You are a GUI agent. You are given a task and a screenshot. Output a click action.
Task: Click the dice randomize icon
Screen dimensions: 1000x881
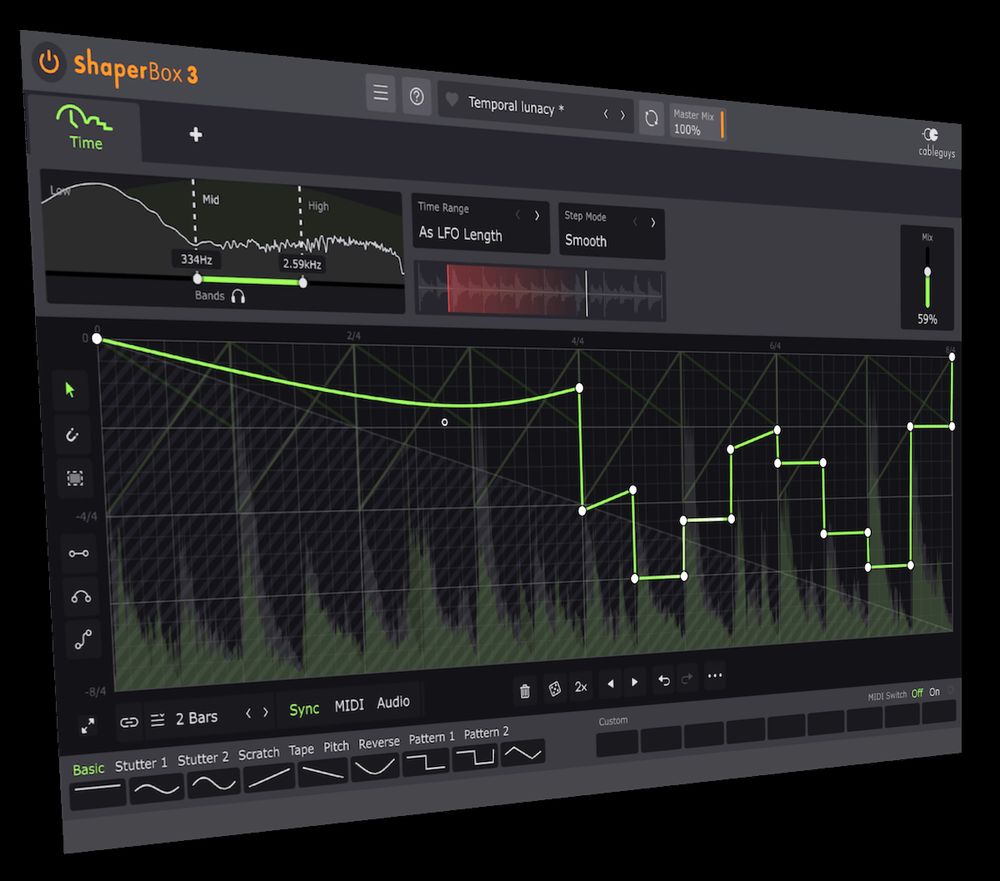[x=553, y=689]
